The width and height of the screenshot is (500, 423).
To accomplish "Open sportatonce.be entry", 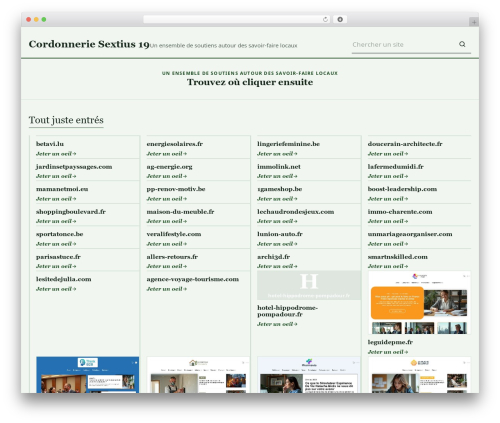I will [x=59, y=234].
